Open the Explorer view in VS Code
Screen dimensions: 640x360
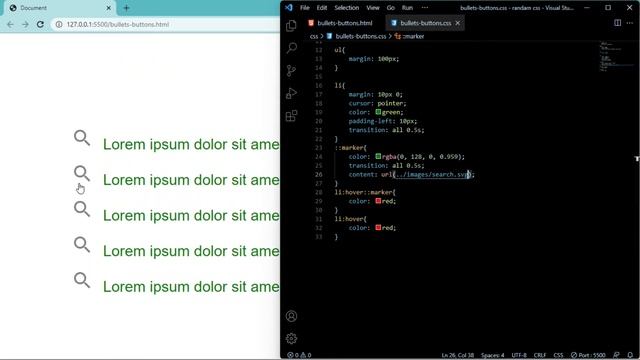[291, 26]
